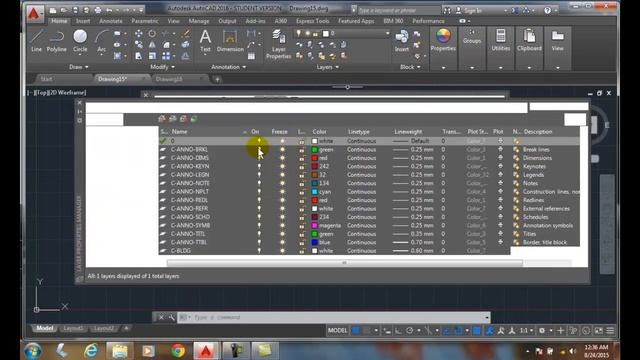
Task: Select the Text annotation tool
Action: tap(205, 40)
